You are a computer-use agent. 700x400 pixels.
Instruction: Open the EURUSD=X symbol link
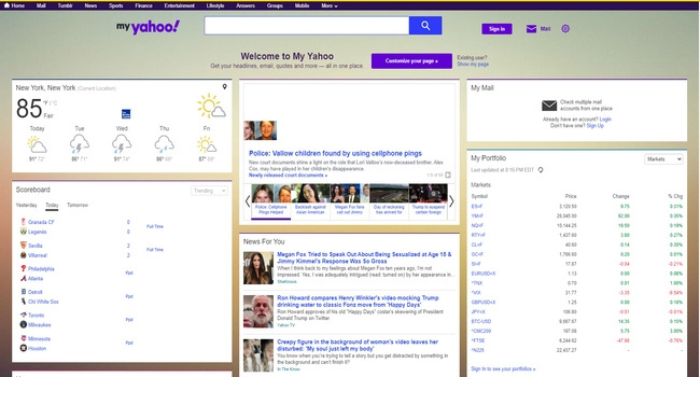click(x=483, y=273)
